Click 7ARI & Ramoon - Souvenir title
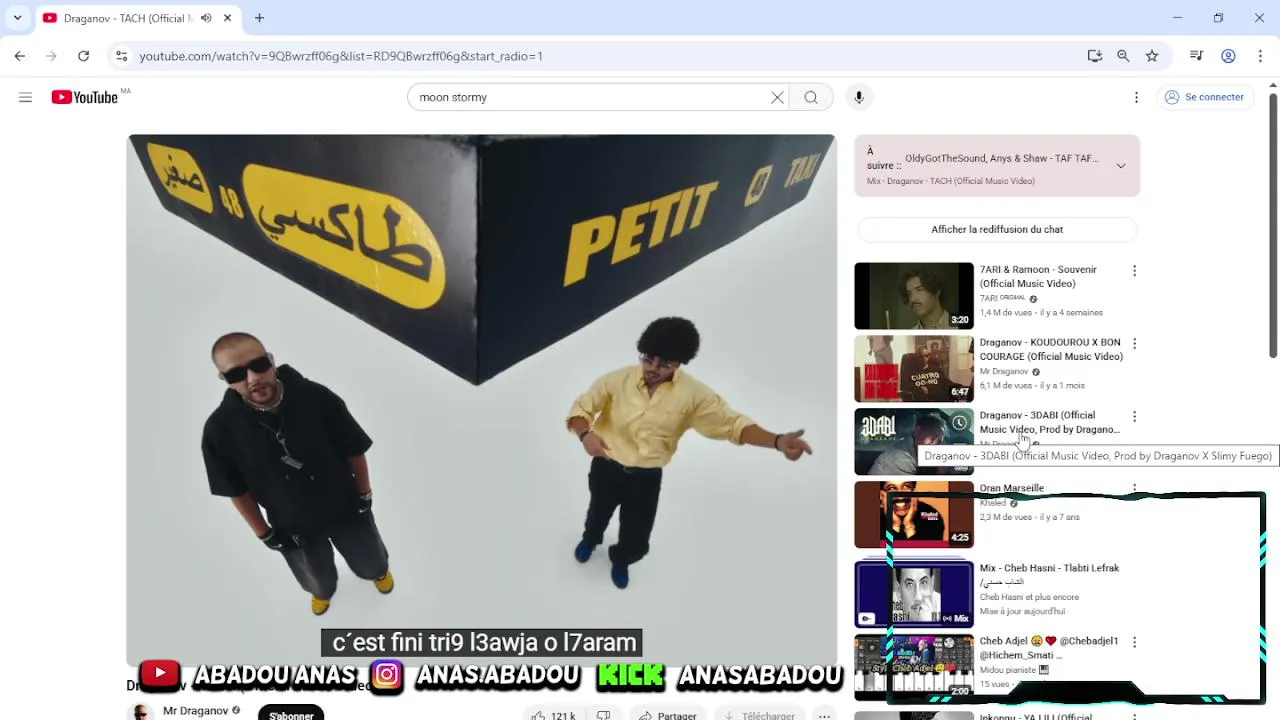 click(1038, 276)
